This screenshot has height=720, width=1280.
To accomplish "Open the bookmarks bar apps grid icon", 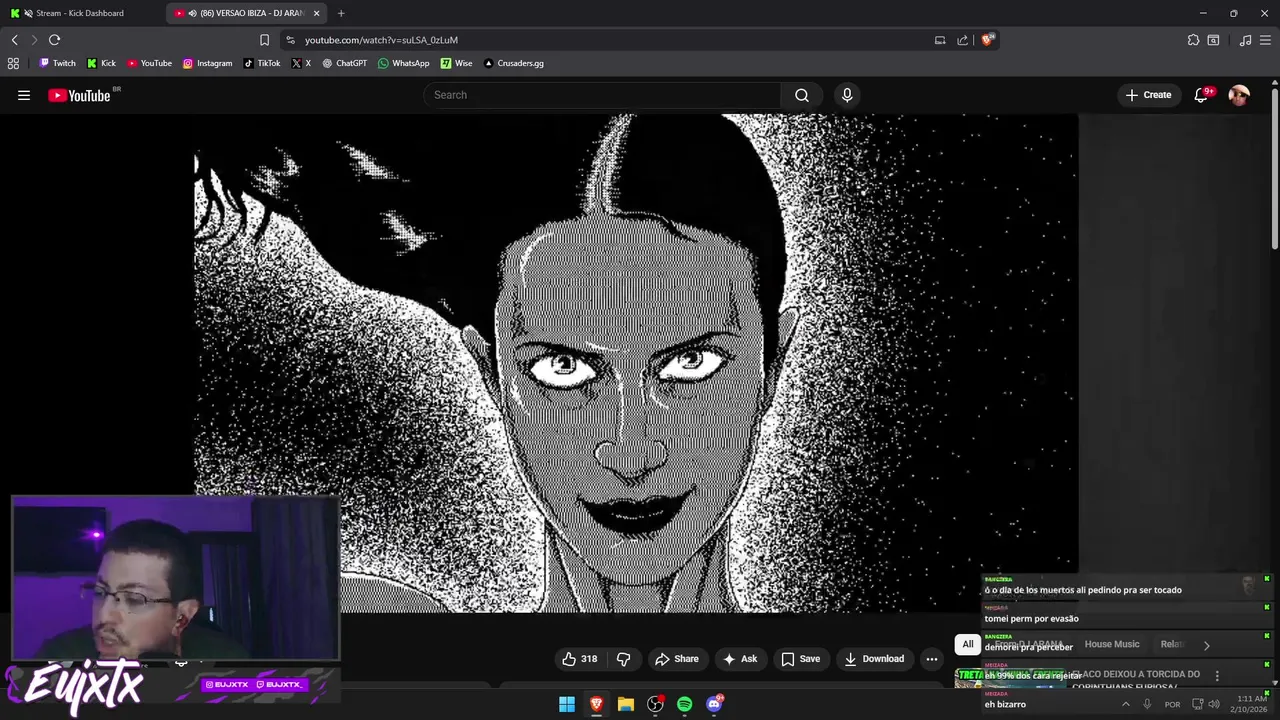I will click(13, 63).
